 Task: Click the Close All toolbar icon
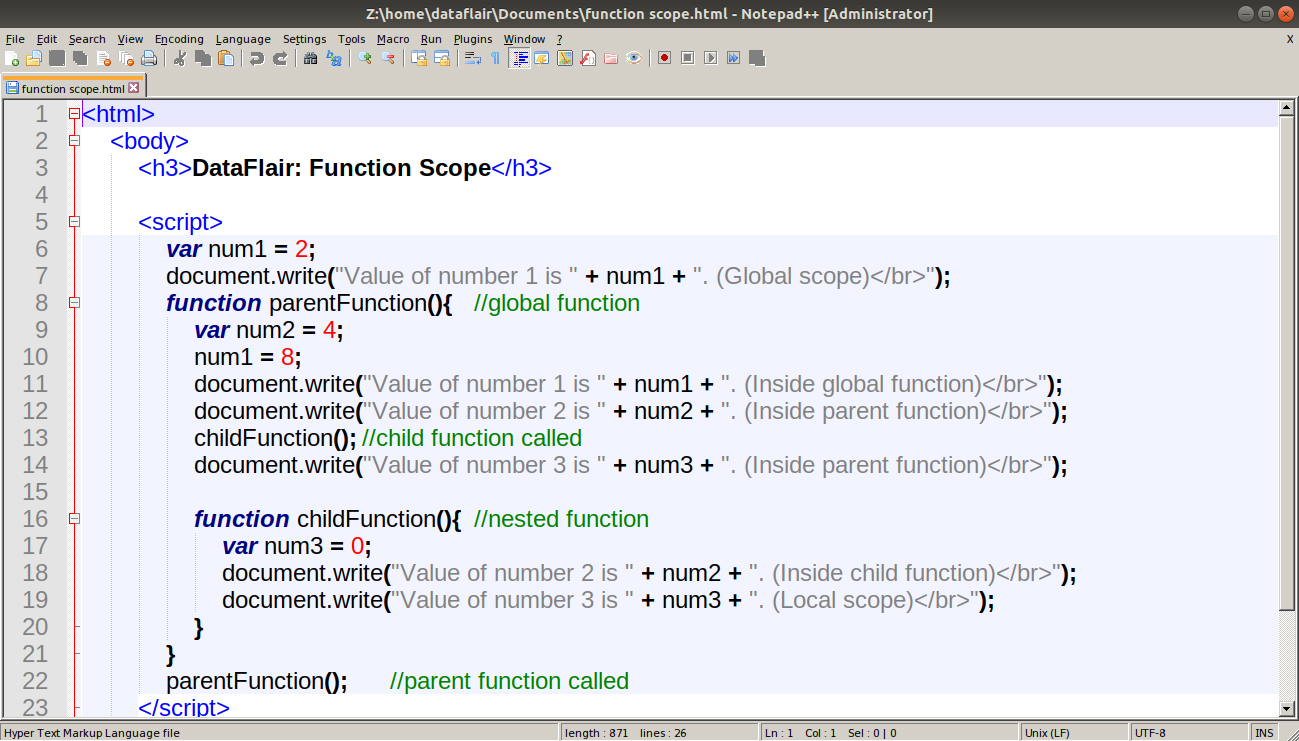click(125, 58)
